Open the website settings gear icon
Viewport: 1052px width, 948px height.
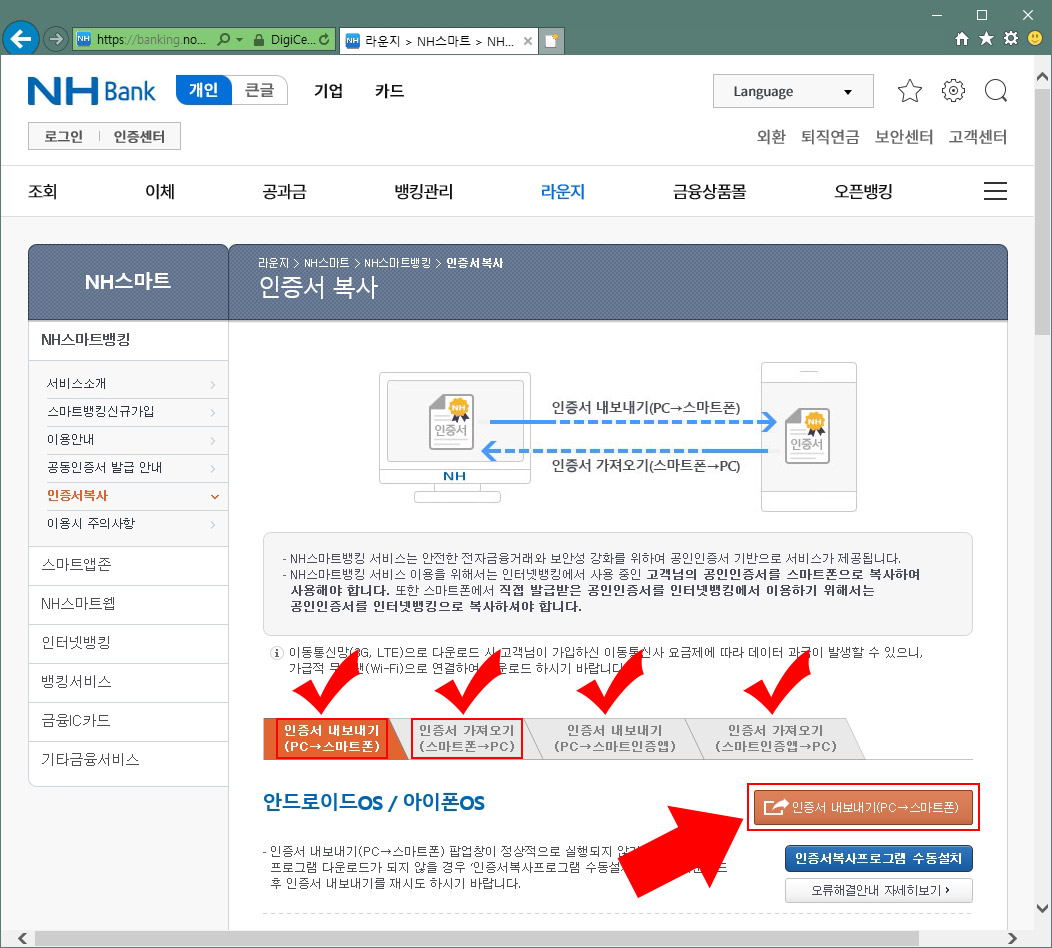953,90
